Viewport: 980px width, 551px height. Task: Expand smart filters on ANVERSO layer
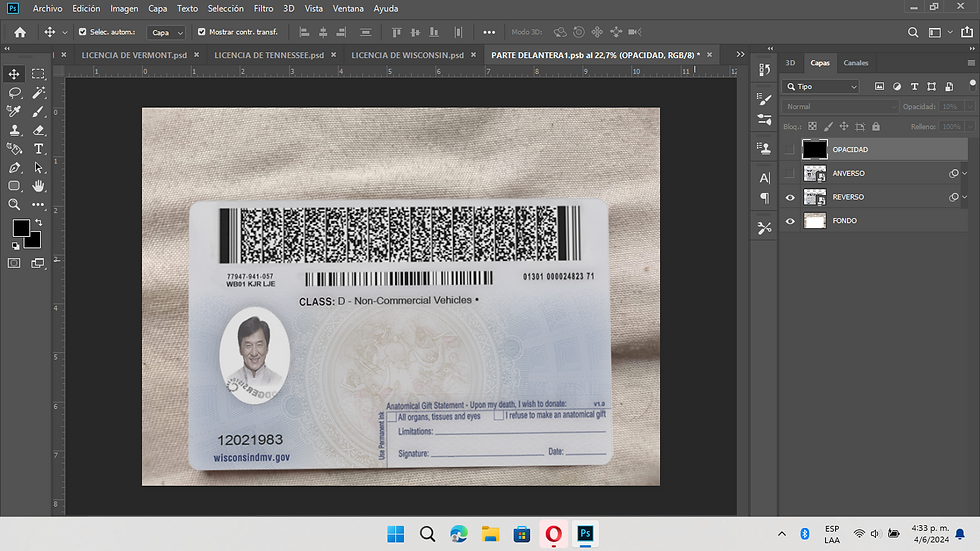click(x=964, y=173)
